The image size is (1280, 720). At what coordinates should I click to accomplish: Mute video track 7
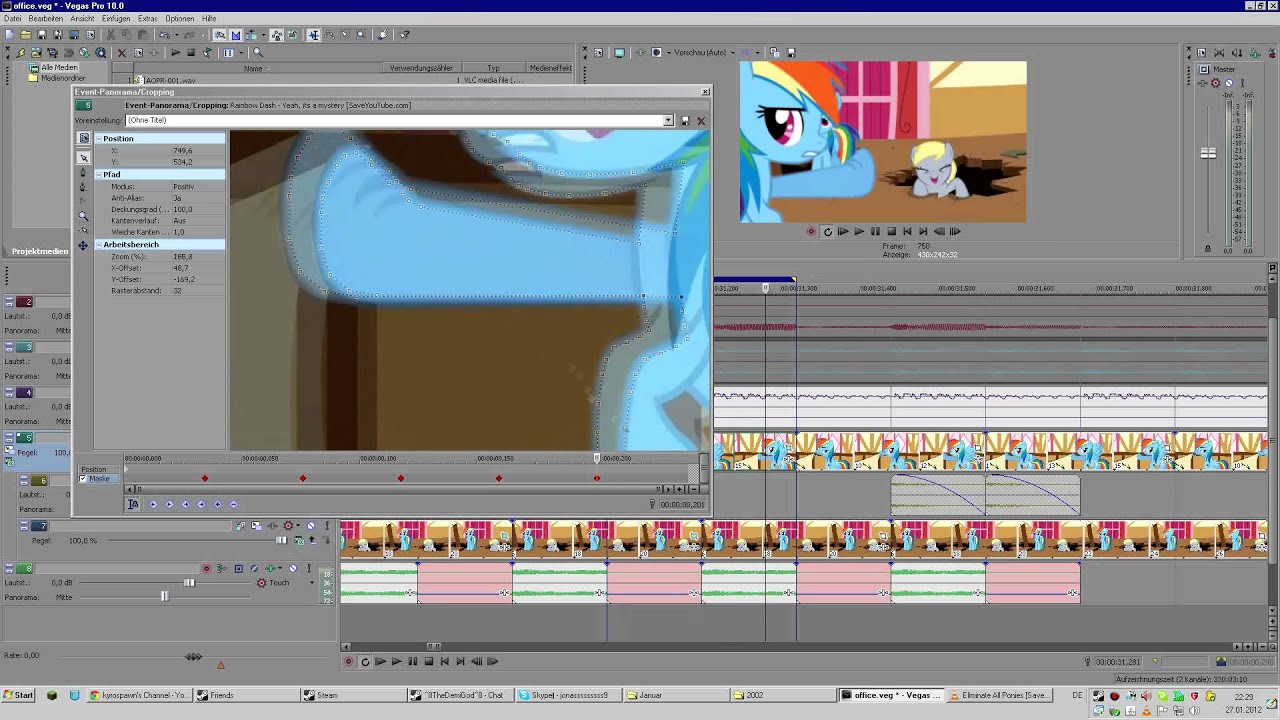click(x=311, y=525)
